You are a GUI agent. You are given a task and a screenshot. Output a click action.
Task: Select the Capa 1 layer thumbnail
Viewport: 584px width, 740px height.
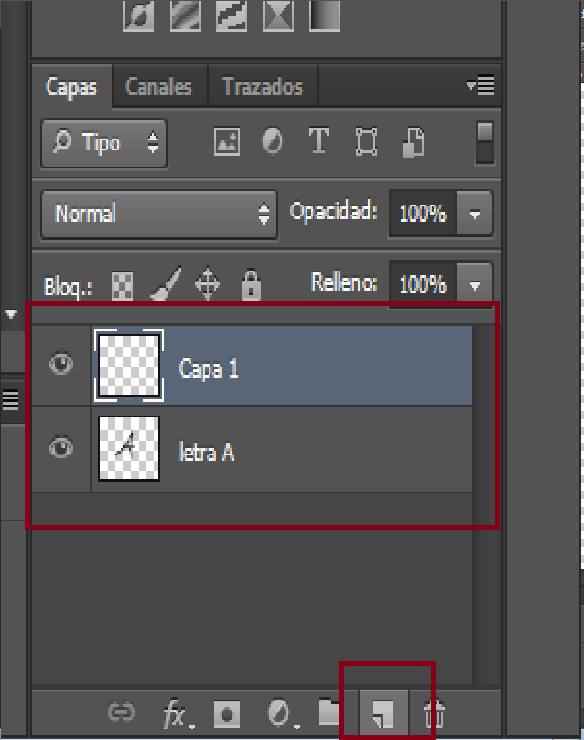[129, 366]
